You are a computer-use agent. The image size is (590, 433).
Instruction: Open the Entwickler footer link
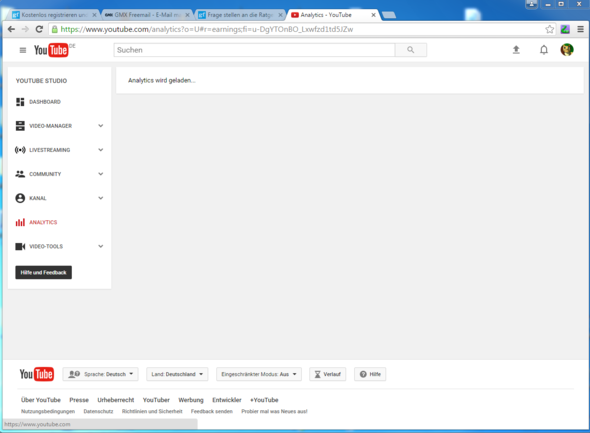pos(227,400)
